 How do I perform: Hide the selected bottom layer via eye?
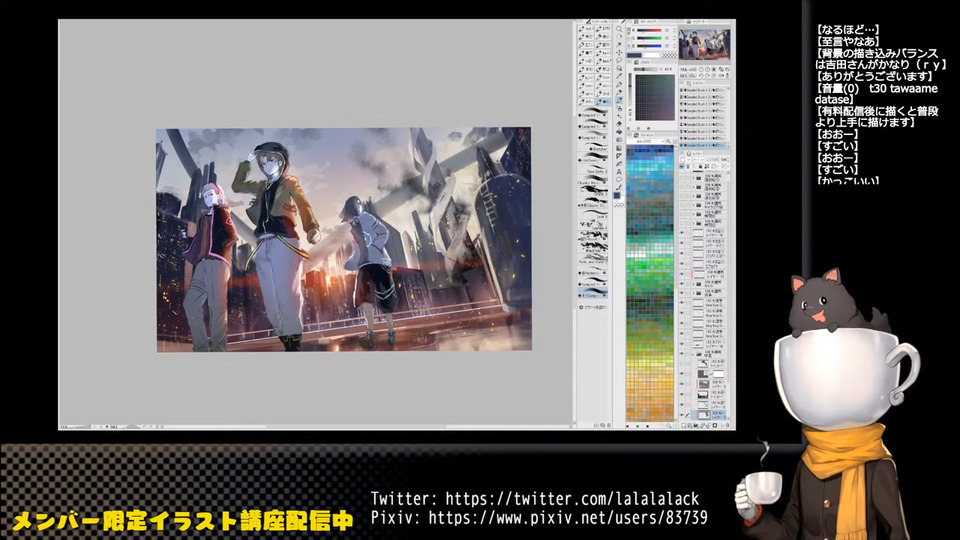pos(681,415)
